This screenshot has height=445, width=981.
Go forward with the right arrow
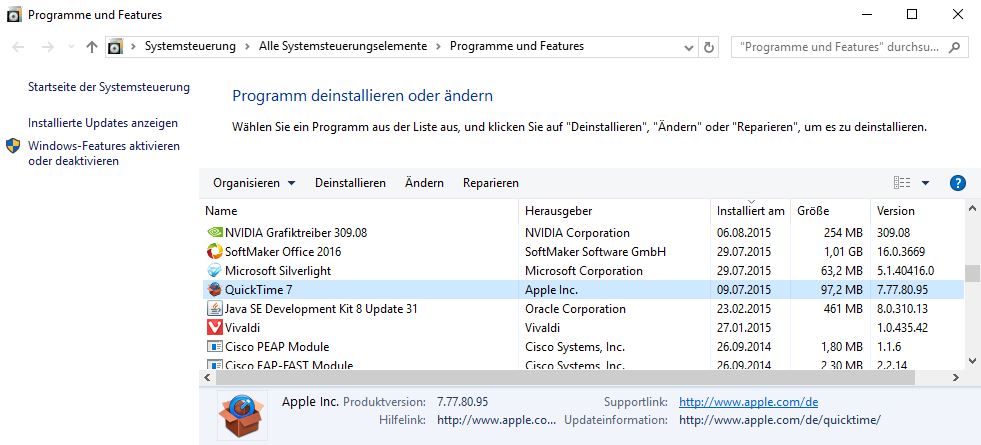pos(48,47)
